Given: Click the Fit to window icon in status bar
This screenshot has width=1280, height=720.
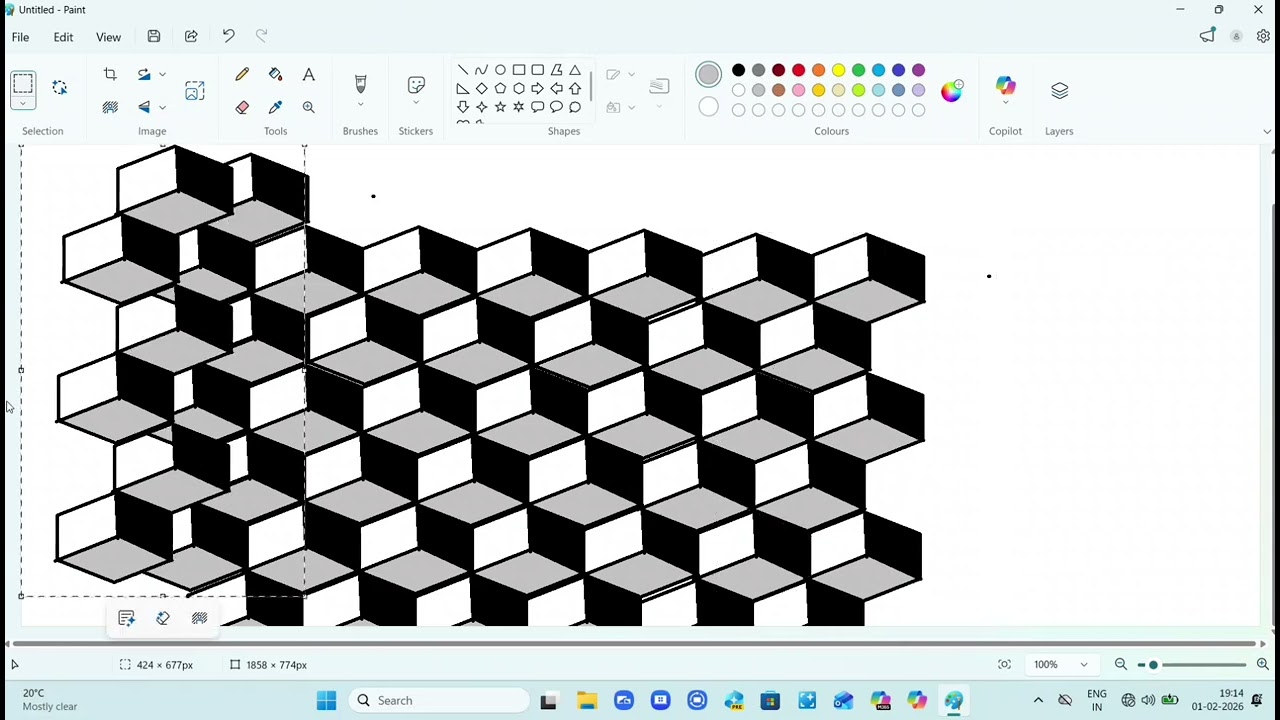Looking at the screenshot, I should pyautogui.click(x=1005, y=665).
